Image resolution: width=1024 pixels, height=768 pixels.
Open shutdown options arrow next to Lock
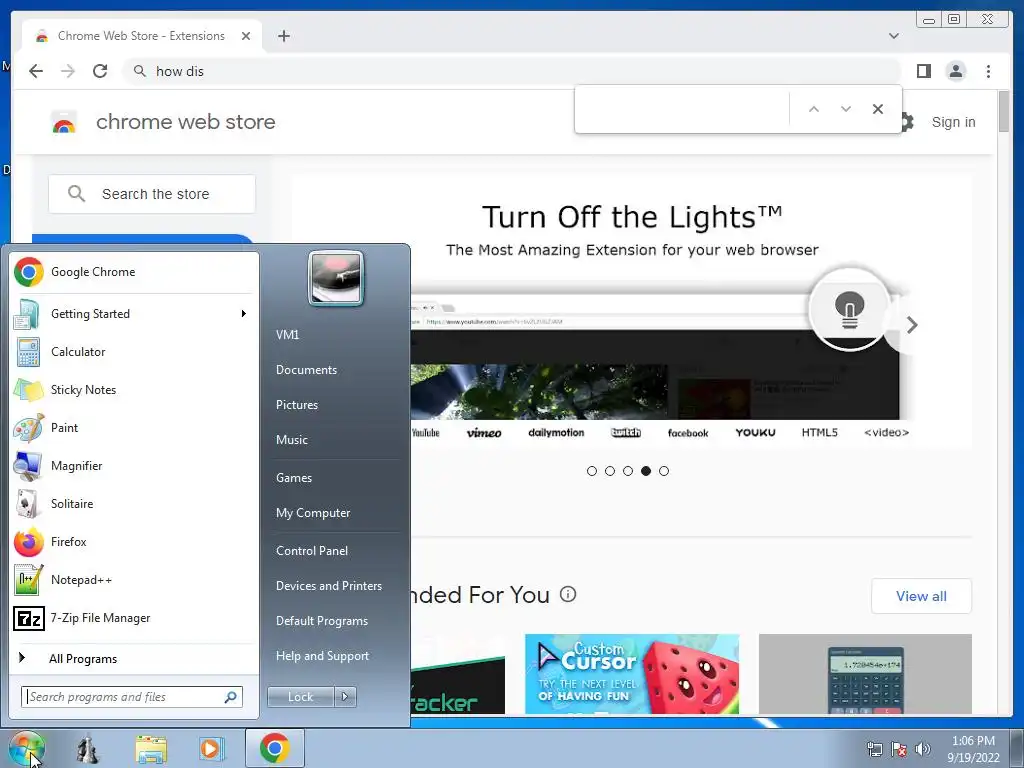345,697
